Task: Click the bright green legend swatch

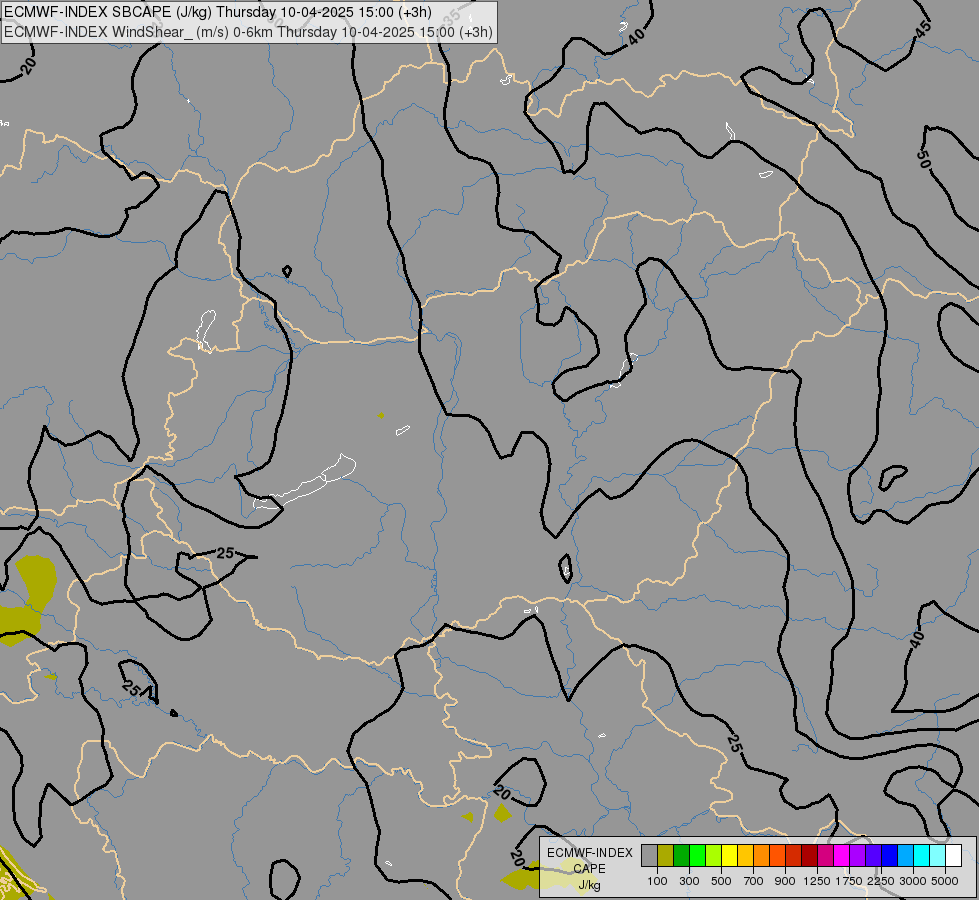Action: point(697,856)
